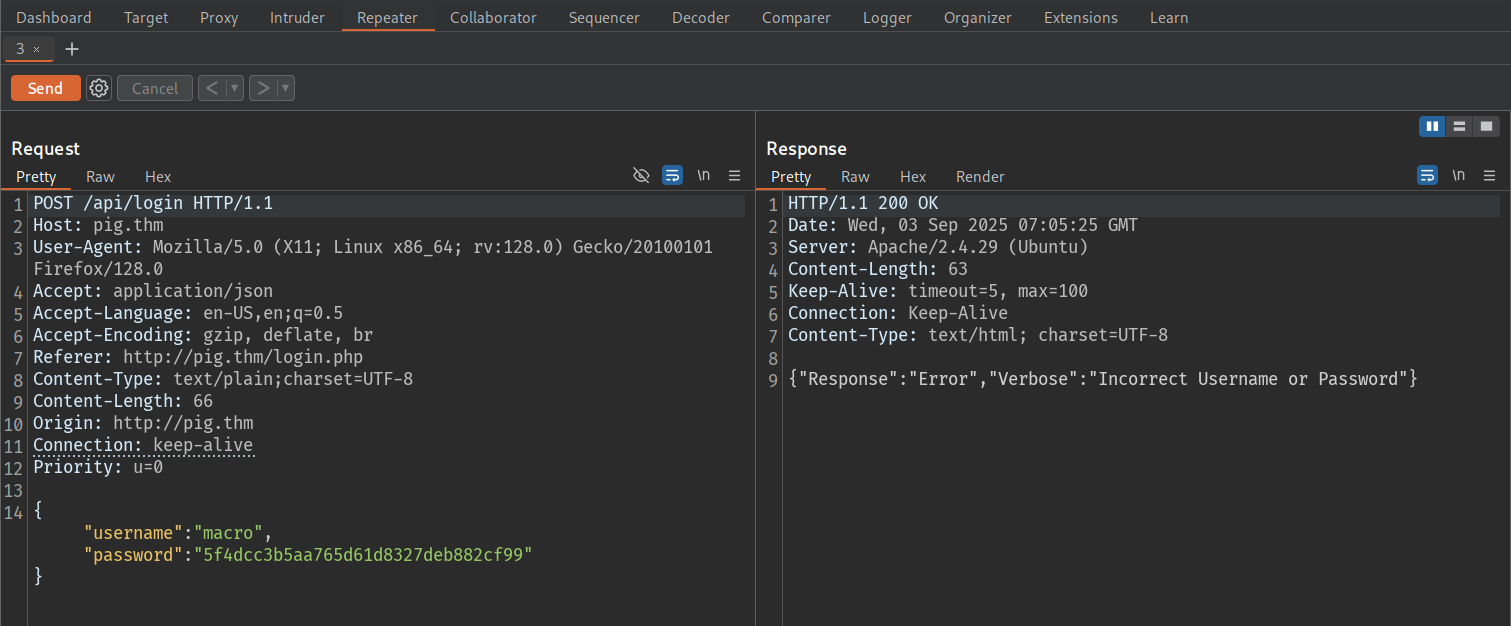This screenshot has width=1511, height=626.
Task: Toggle line wrap in request editor
Action: click(673, 175)
